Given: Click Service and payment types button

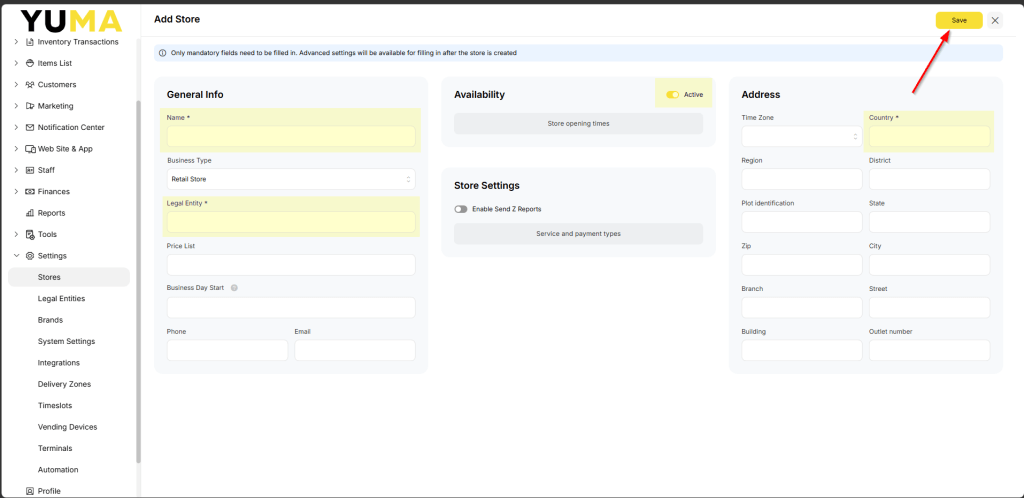Looking at the screenshot, I should 579,234.
